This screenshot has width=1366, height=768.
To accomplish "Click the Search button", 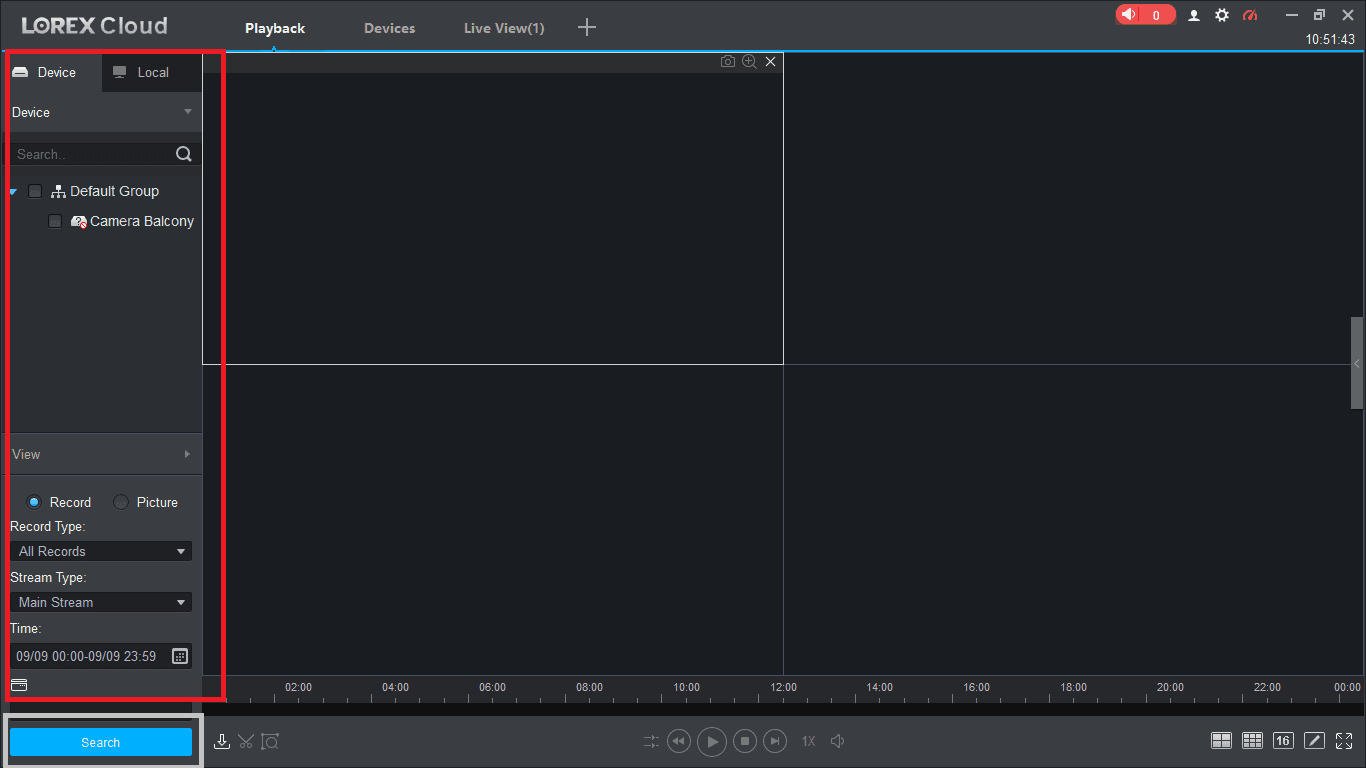I will click(x=100, y=742).
